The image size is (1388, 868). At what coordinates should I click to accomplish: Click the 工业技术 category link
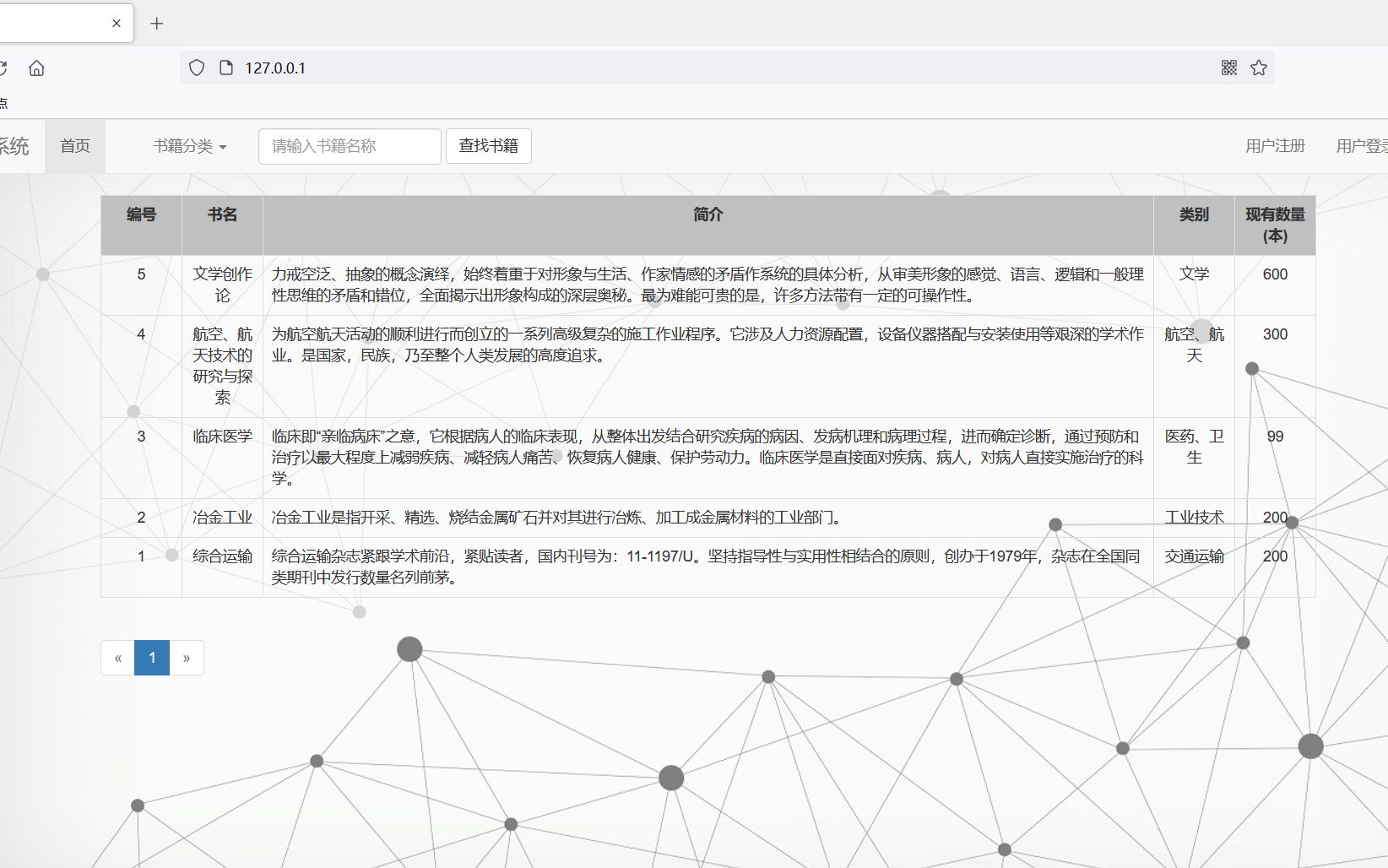pyautogui.click(x=1193, y=517)
